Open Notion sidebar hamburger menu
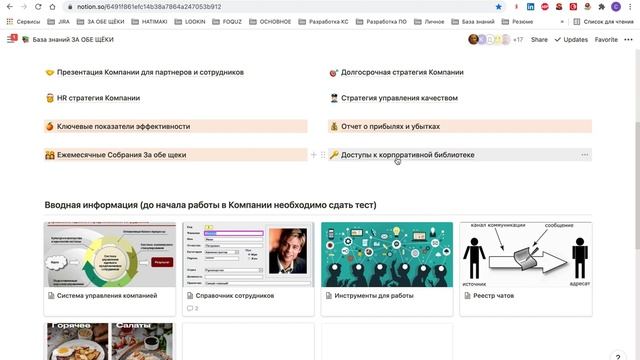 point(11,39)
